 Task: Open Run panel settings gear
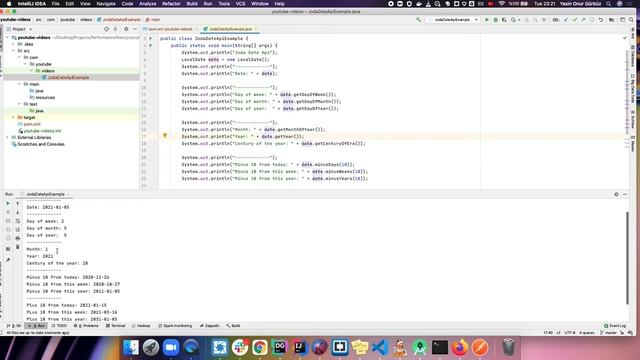tap(616, 194)
